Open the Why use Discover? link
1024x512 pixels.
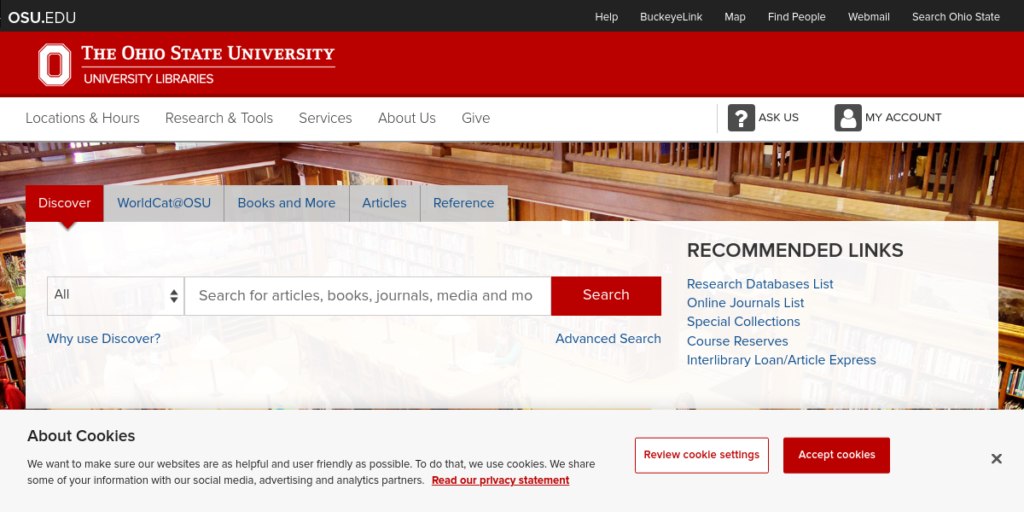104,339
